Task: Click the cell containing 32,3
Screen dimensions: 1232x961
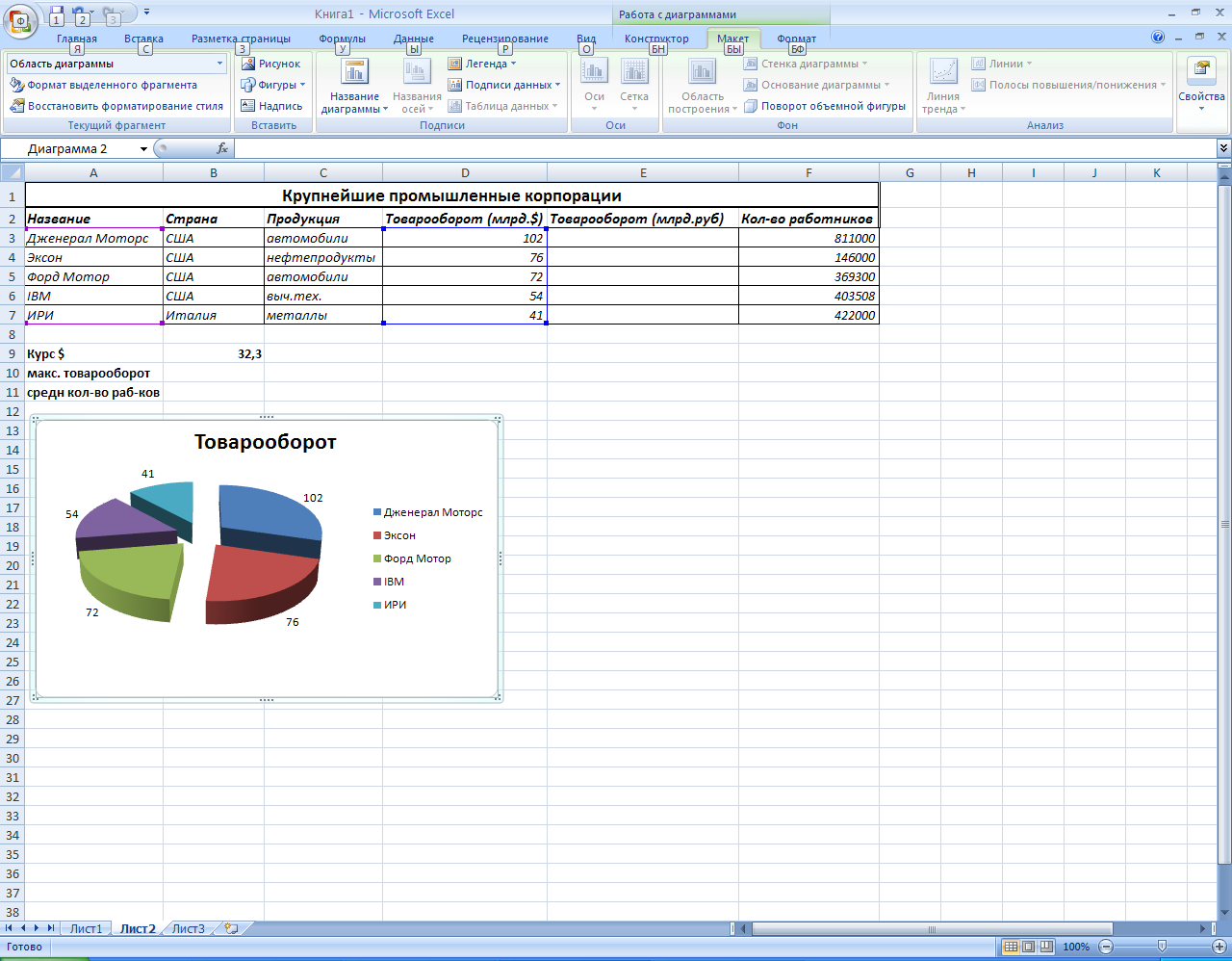Action: (214, 353)
